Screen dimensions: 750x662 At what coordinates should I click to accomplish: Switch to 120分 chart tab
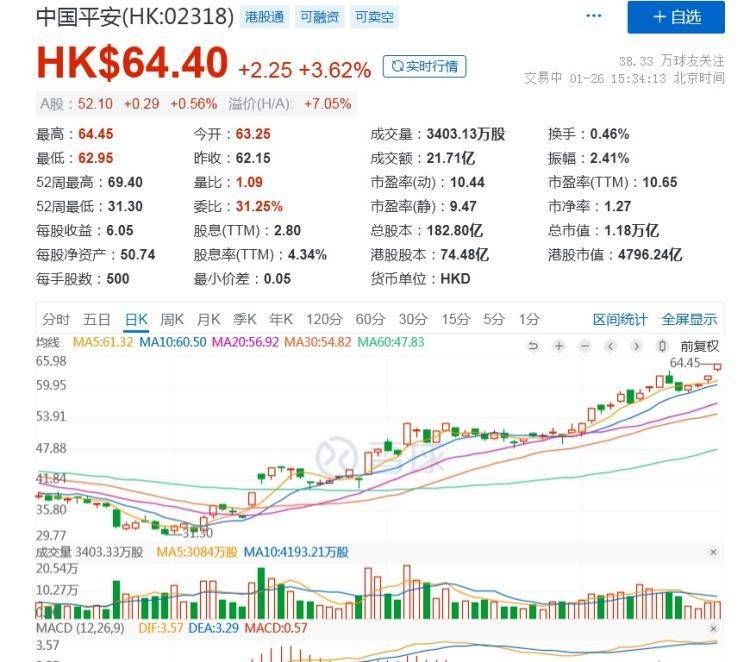pyautogui.click(x=324, y=319)
